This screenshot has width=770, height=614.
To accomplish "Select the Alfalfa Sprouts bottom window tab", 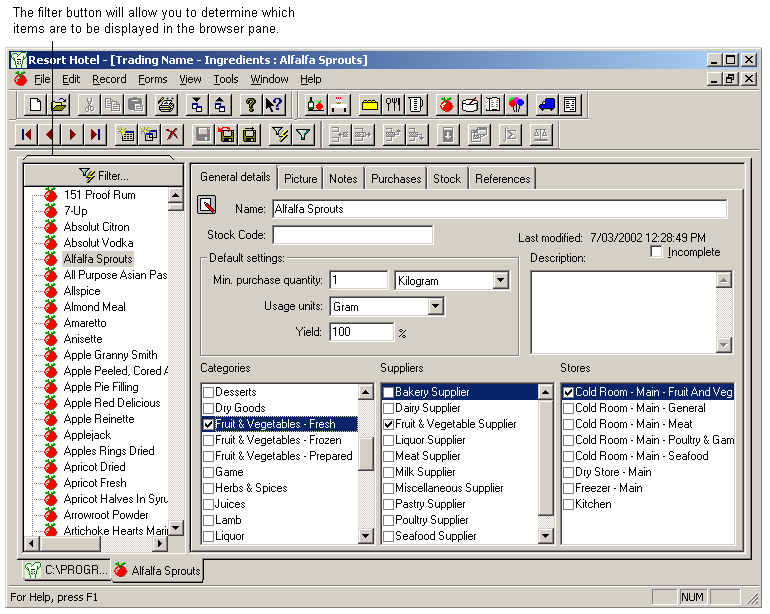I will 158,571.
